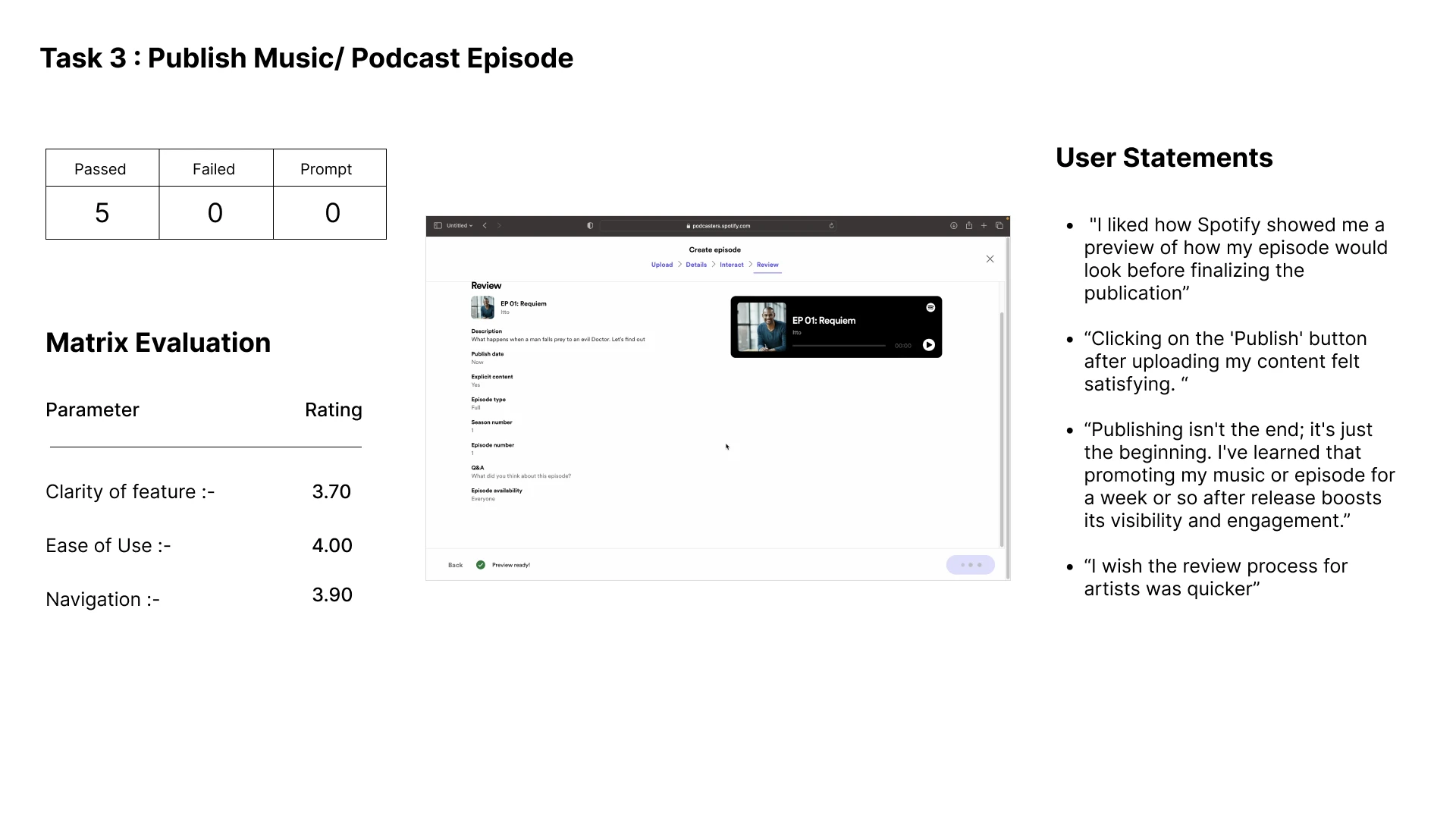
Task: Go to the Upload step
Action: [661, 265]
